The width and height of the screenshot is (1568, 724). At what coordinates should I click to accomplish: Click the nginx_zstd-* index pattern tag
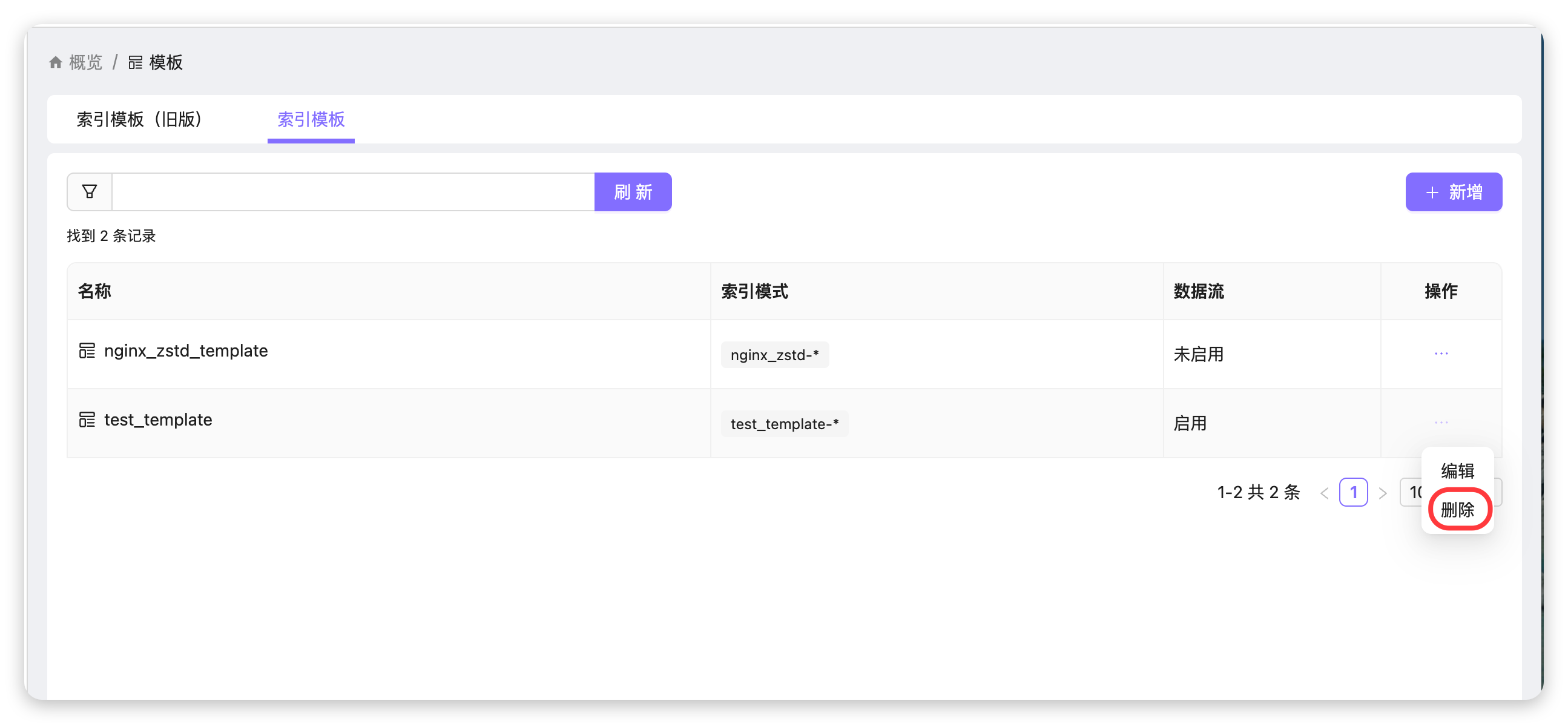[x=774, y=355]
